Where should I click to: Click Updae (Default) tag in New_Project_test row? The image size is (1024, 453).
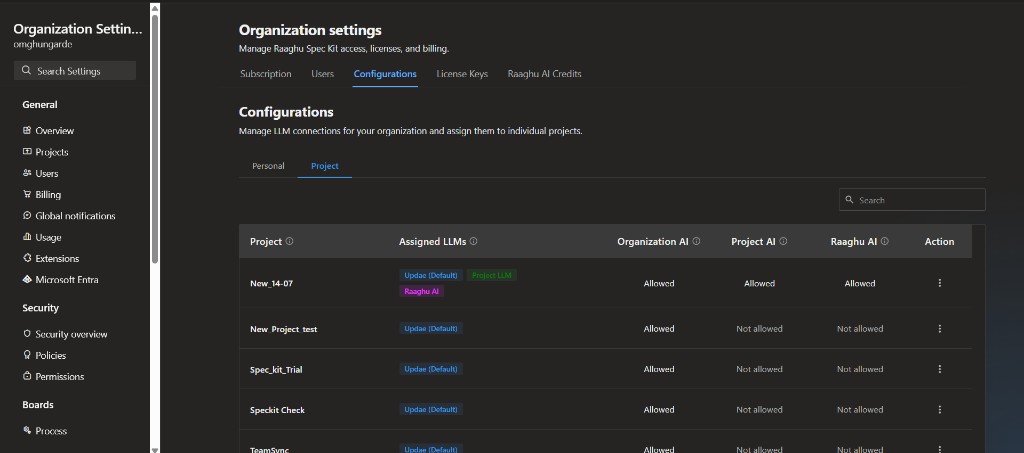pos(431,328)
